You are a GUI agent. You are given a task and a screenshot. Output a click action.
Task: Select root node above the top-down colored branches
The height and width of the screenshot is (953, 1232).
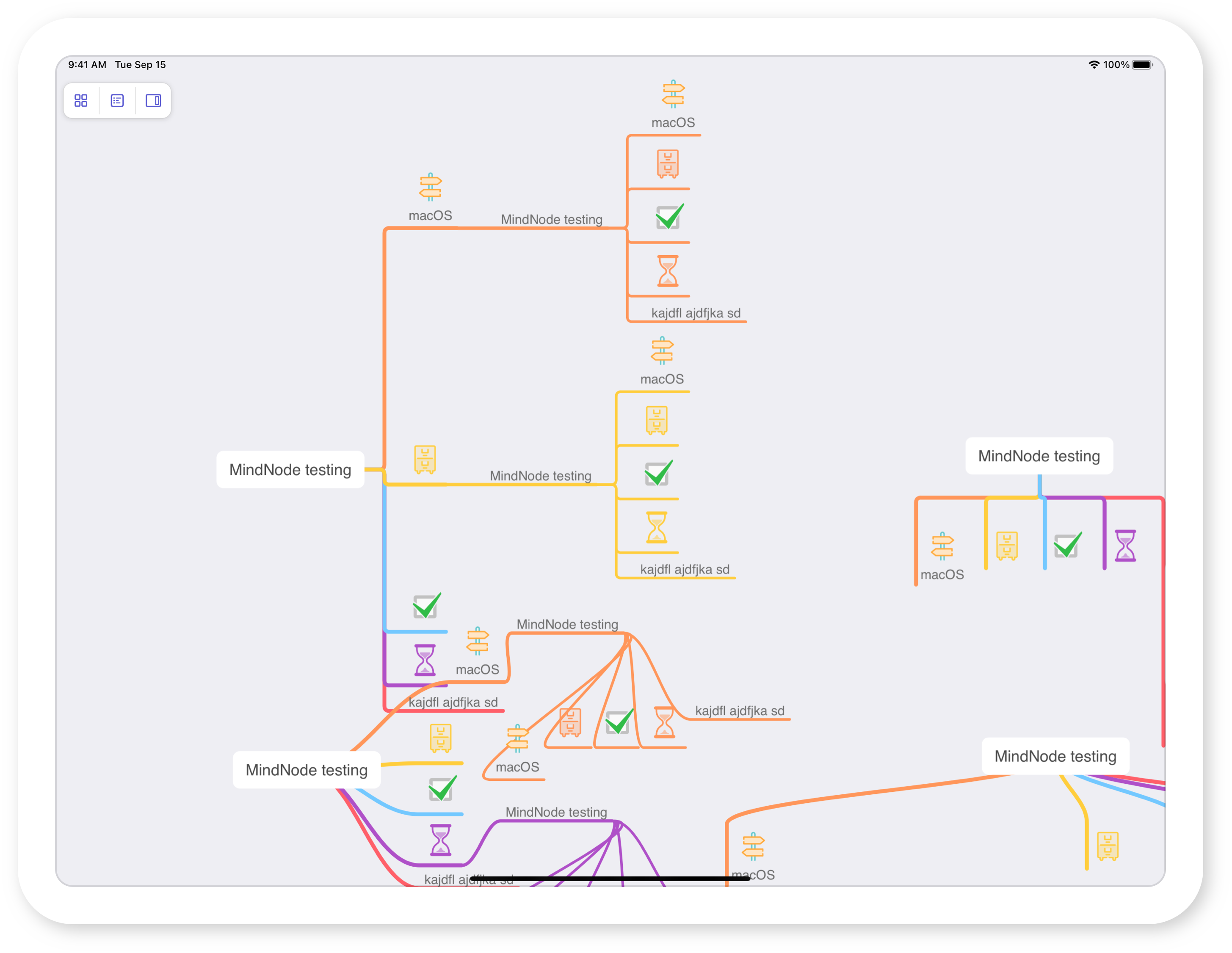coord(1039,456)
